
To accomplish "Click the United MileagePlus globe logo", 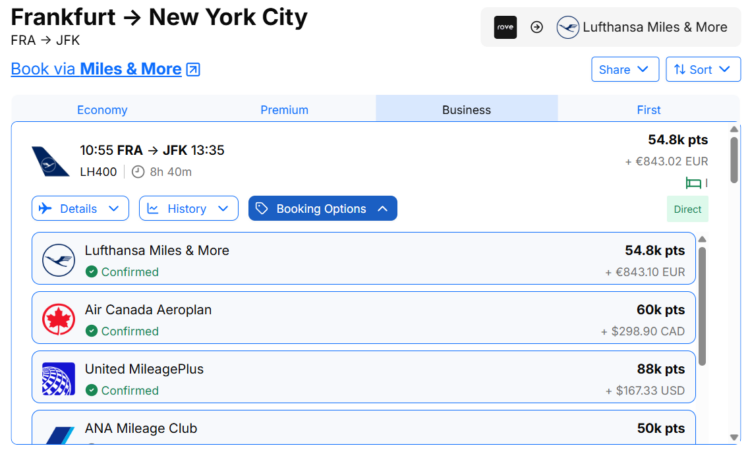I will click(x=58, y=379).
